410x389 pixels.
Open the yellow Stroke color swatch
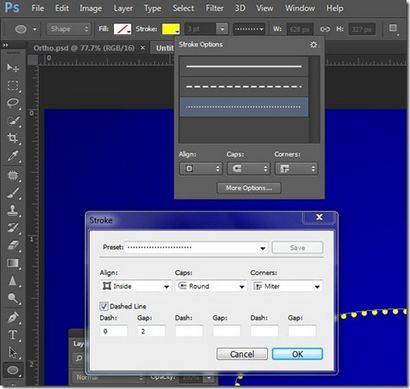(171, 29)
